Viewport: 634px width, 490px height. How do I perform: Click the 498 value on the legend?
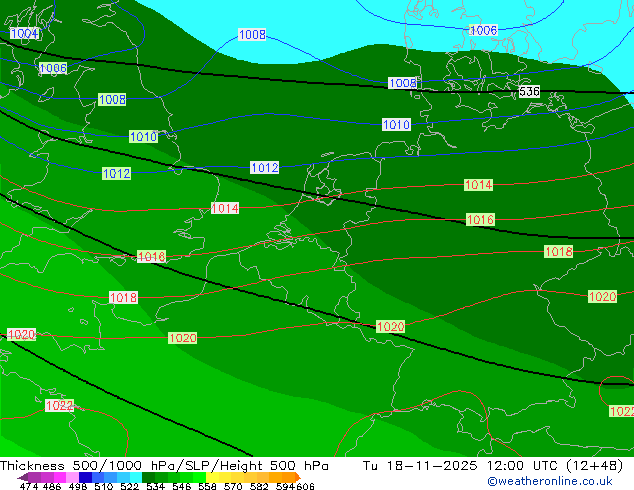point(78,486)
